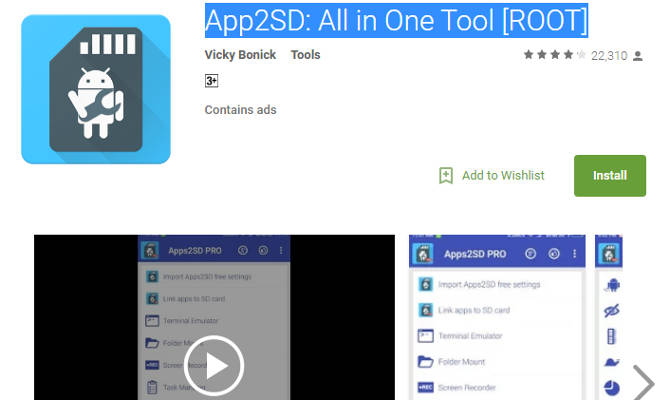The height and width of the screenshot is (400, 670).
Task: Click the Folder Mount folder icon in screenshot
Action: pos(425,362)
